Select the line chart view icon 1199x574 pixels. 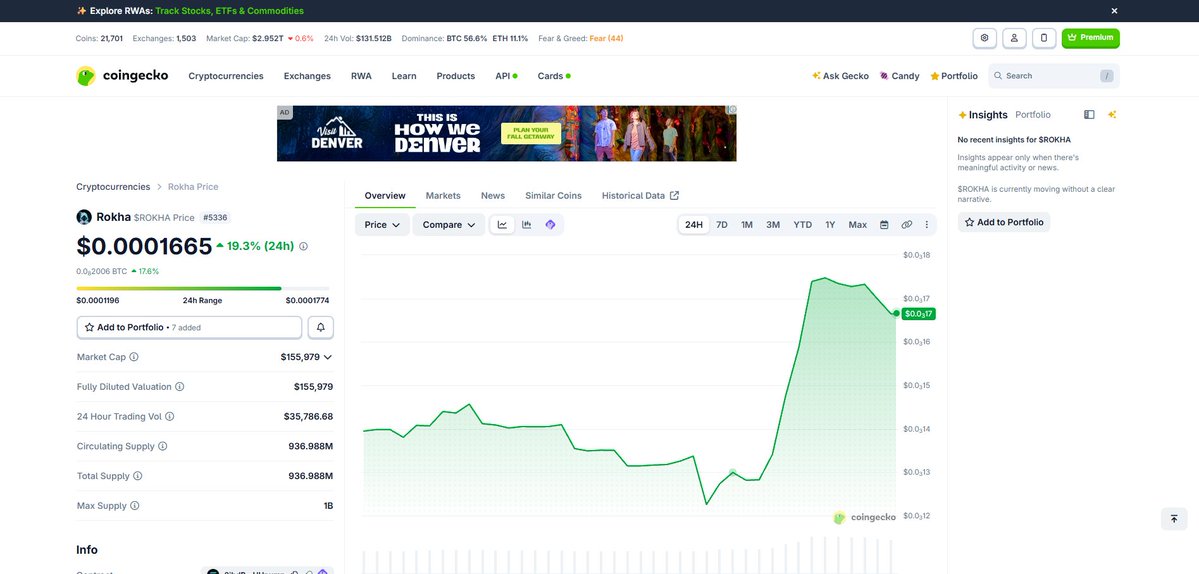coord(502,225)
